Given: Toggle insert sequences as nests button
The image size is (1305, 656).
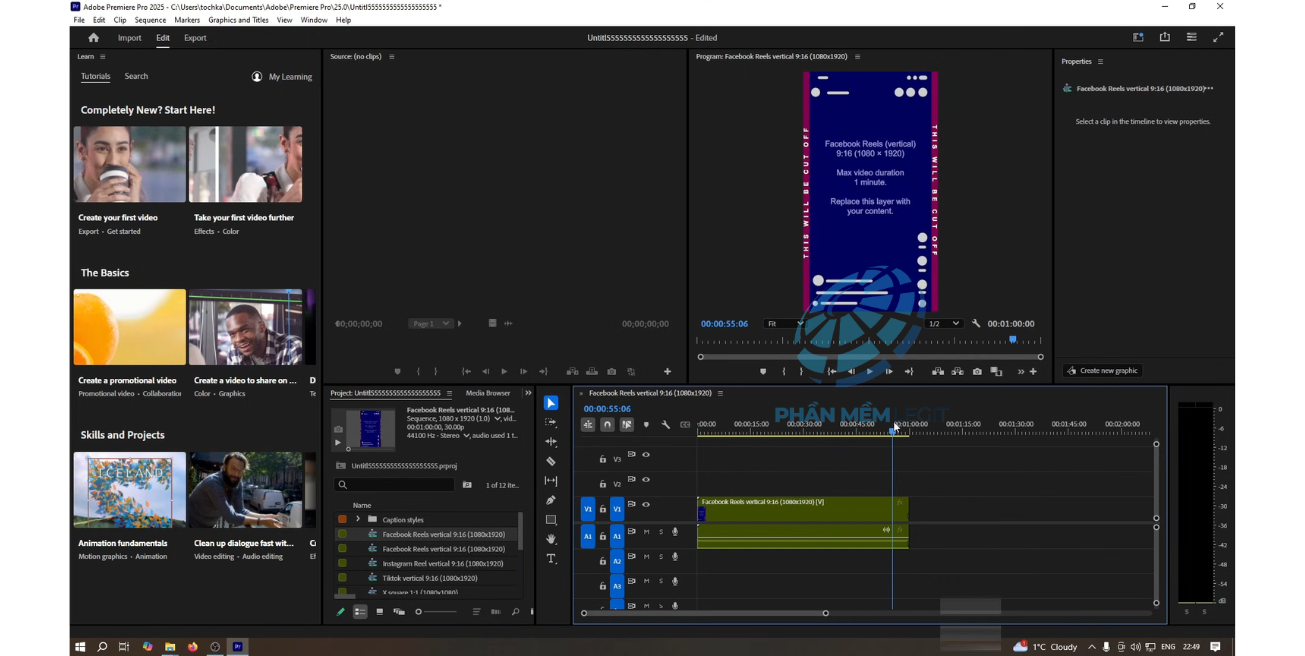Looking at the screenshot, I should pos(588,425).
